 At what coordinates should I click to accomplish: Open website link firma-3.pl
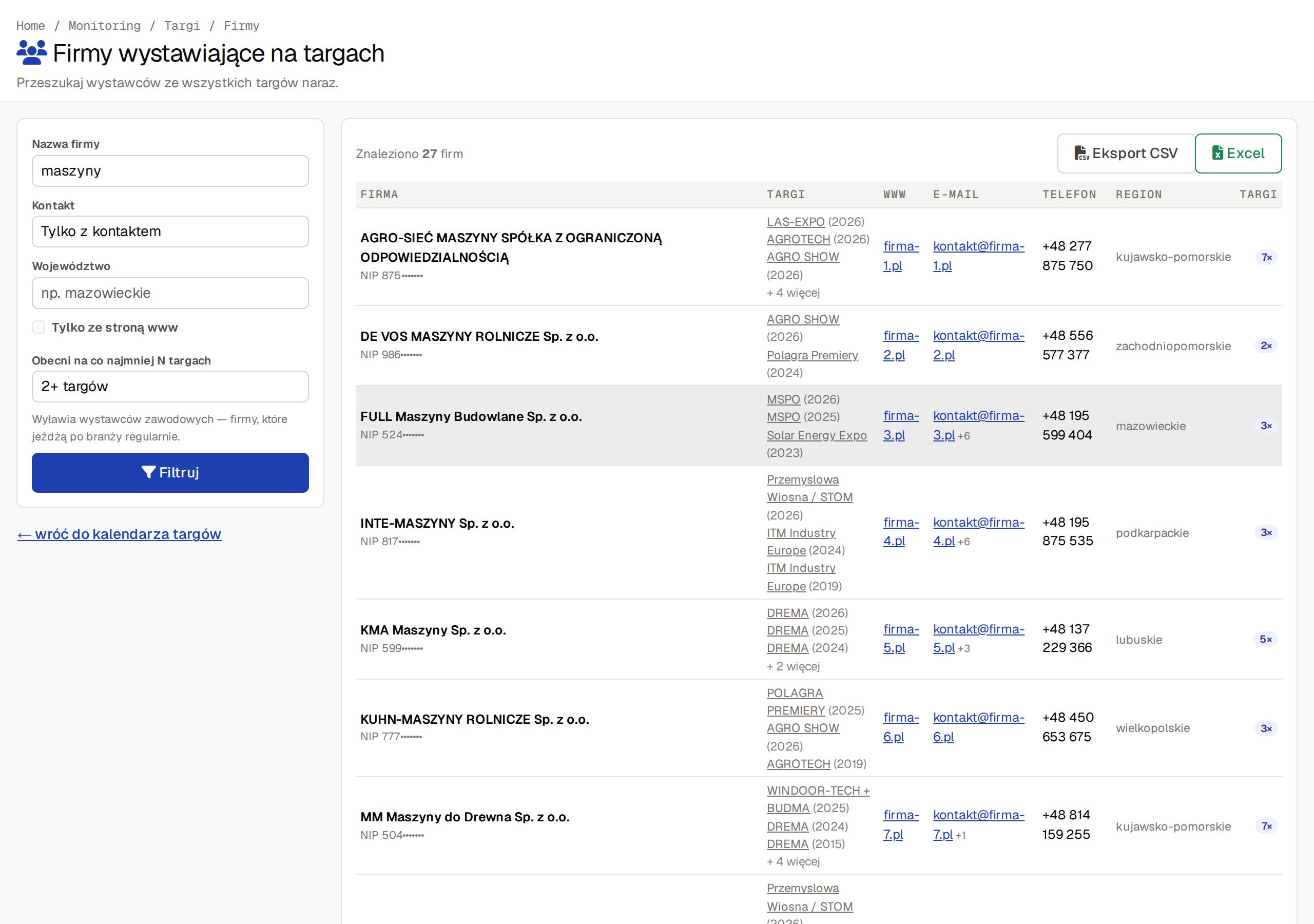[901, 426]
